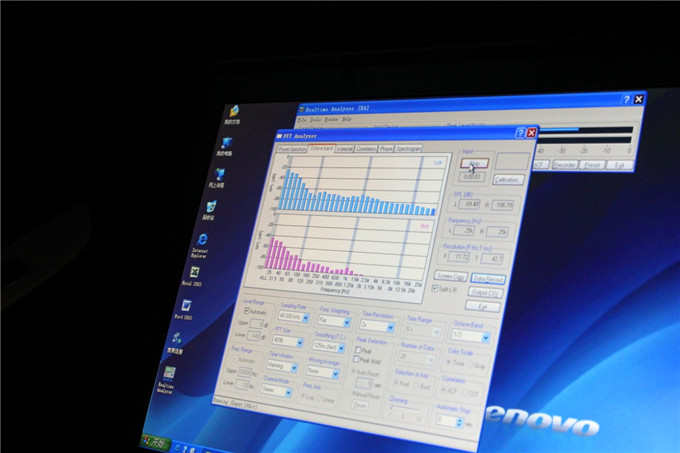Click the Stop button under Input
The image size is (680, 453).
[x=474, y=164]
